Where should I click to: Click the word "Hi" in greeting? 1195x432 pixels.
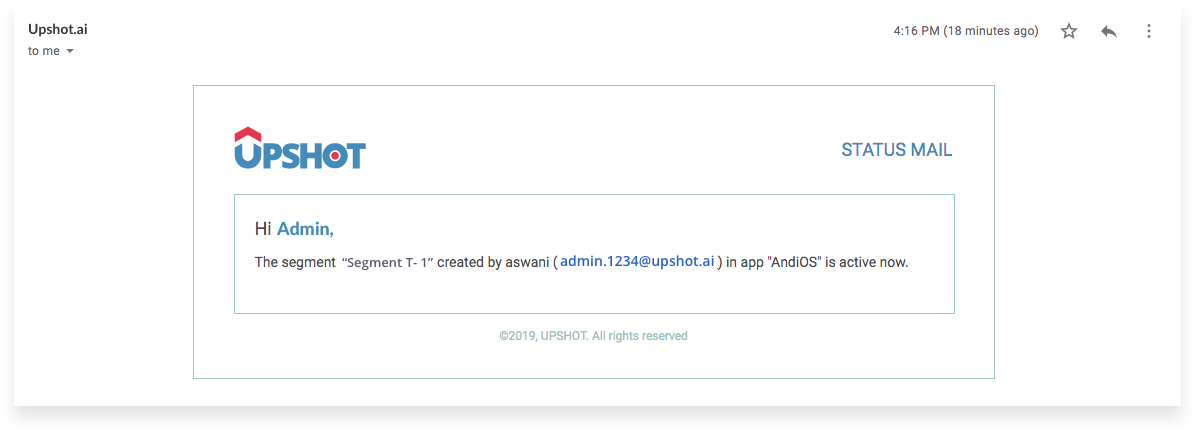(x=263, y=229)
